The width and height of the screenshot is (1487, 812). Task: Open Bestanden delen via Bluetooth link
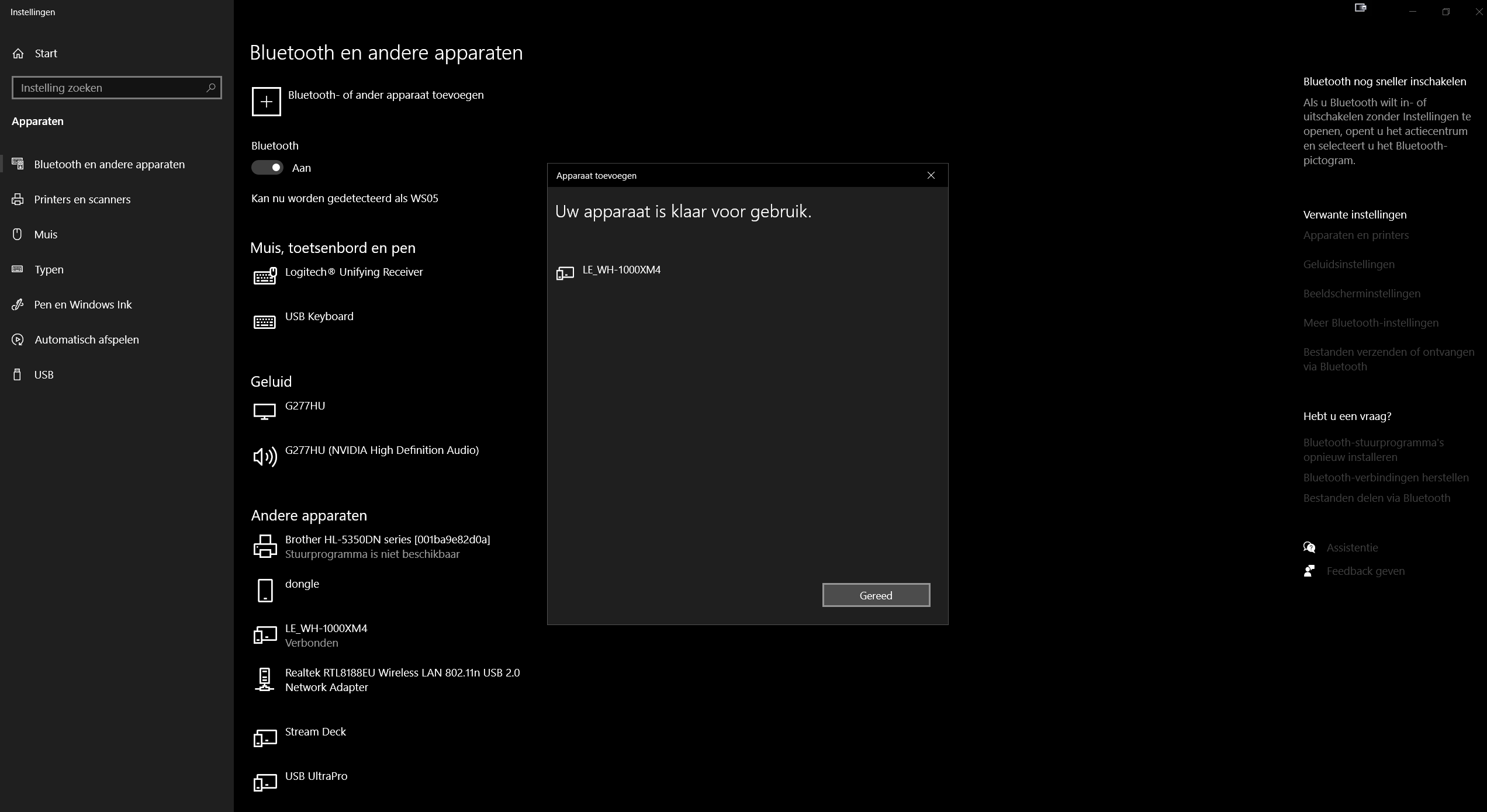[x=1377, y=498]
